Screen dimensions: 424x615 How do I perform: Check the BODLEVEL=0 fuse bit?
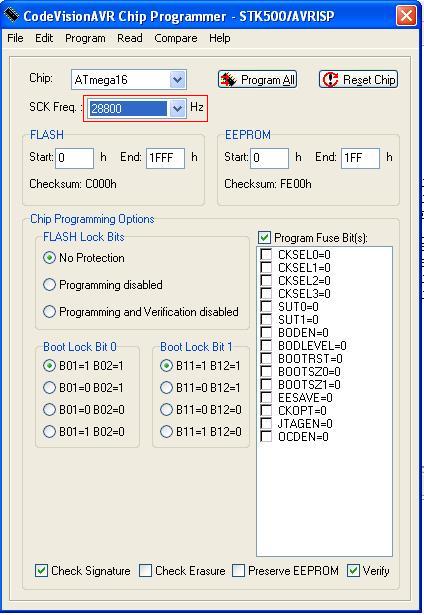pyautogui.click(x=266, y=346)
